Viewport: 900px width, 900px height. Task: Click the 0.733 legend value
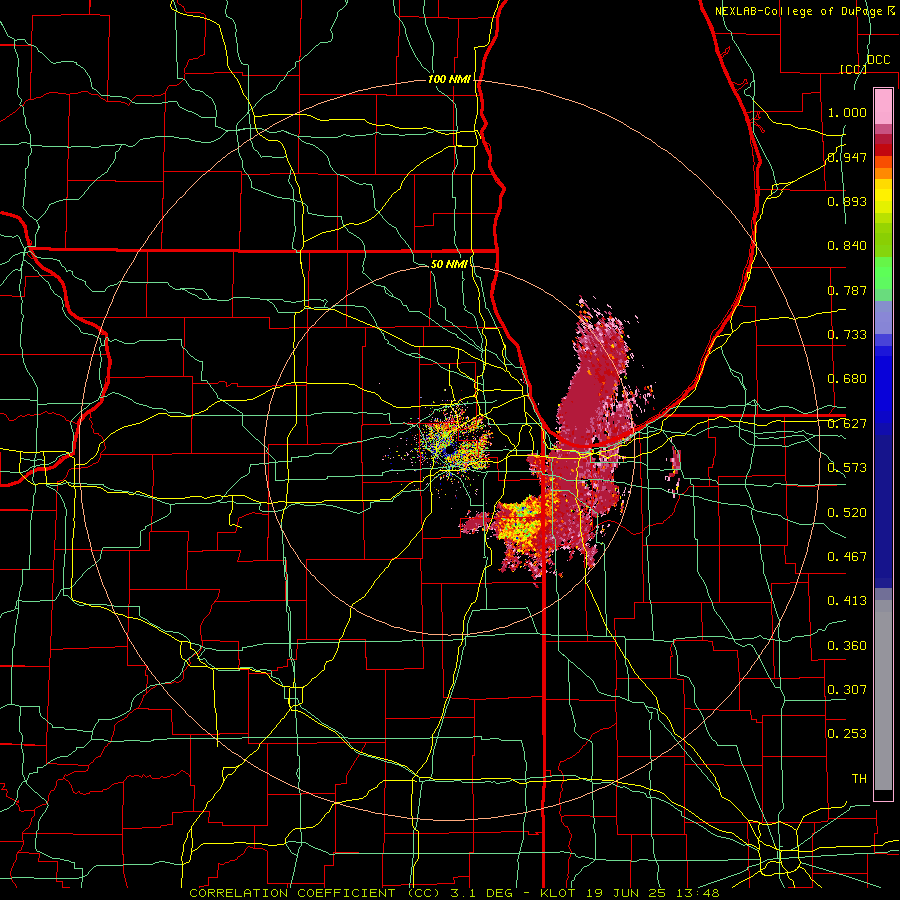(x=847, y=335)
